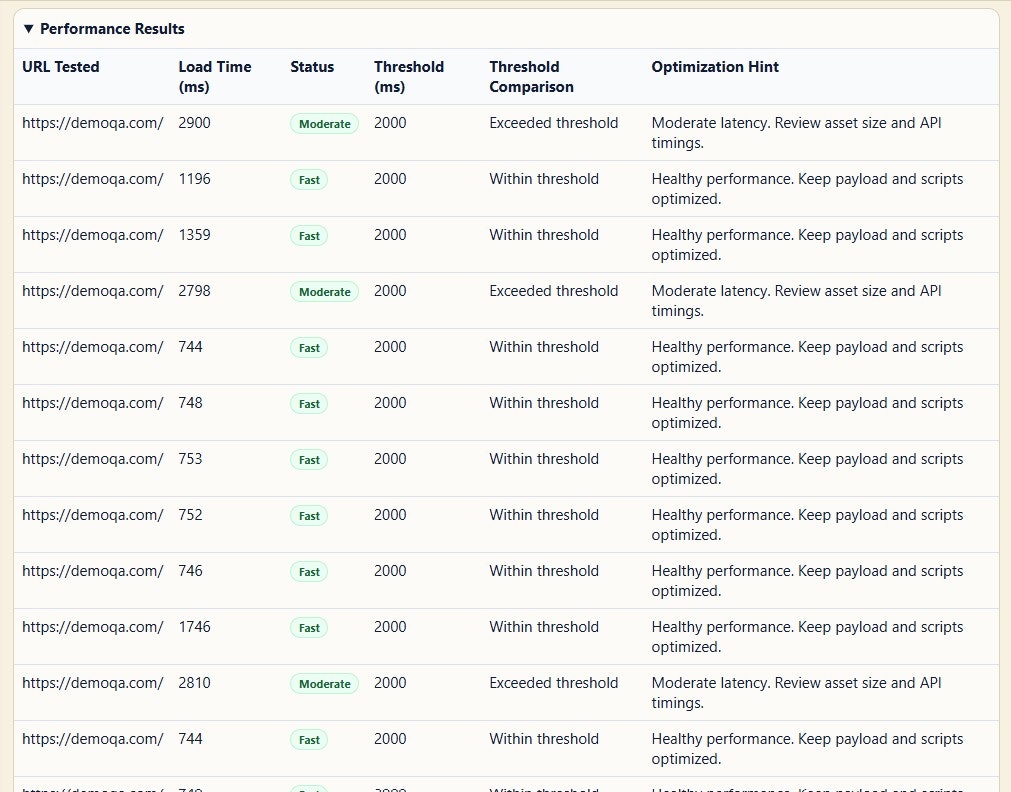Click the Moderate badge in the 2798 ms row

point(324,292)
